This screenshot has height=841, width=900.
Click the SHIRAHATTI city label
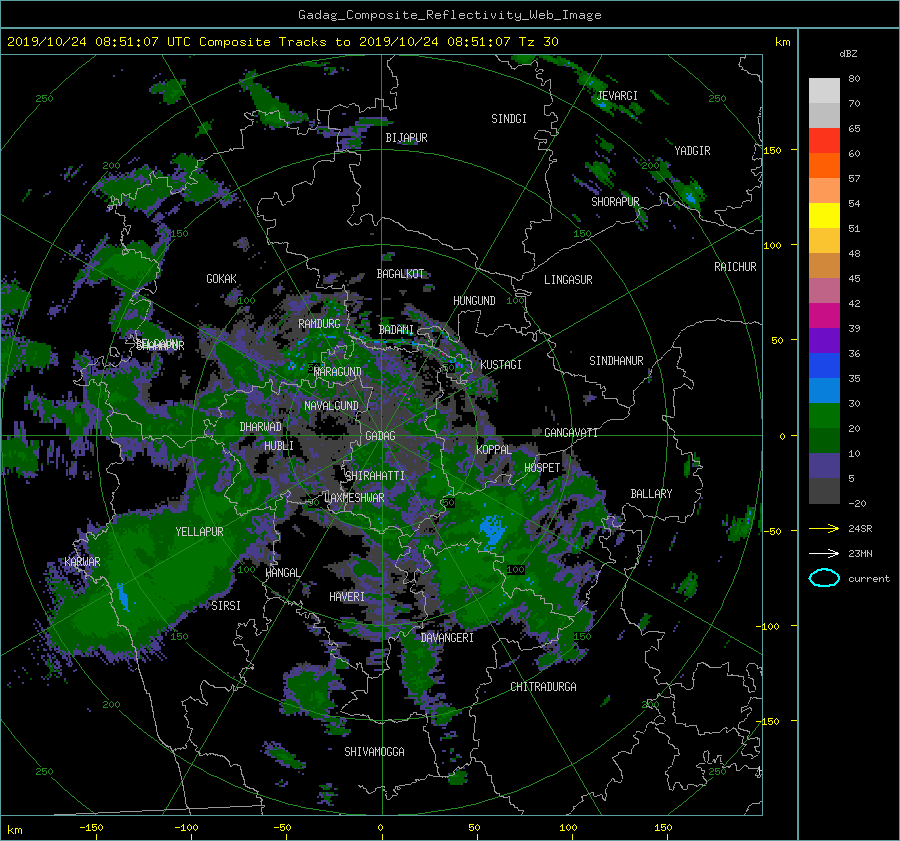375,476
